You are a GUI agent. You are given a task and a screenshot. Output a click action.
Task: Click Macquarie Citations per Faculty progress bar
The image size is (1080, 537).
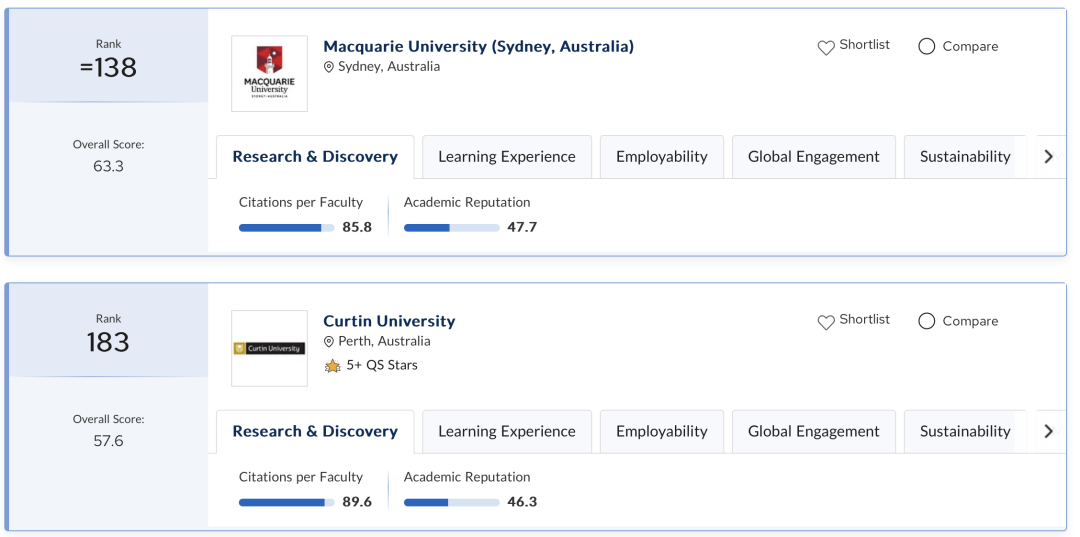(287, 228)
